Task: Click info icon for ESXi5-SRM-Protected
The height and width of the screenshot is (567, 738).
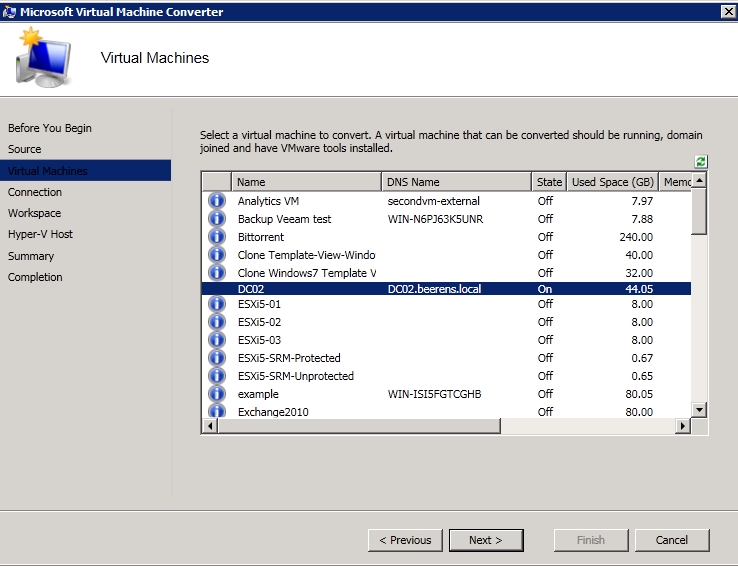Action: point(217,358)
